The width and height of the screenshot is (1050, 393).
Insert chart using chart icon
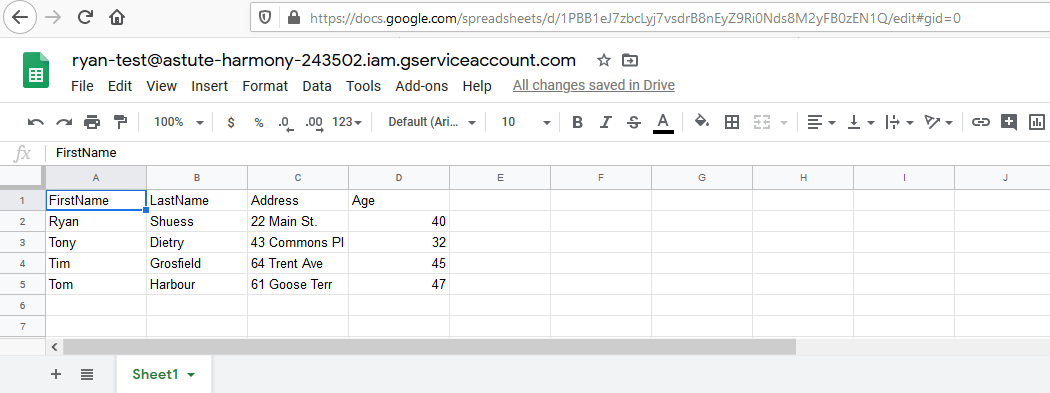(1037, 122)
